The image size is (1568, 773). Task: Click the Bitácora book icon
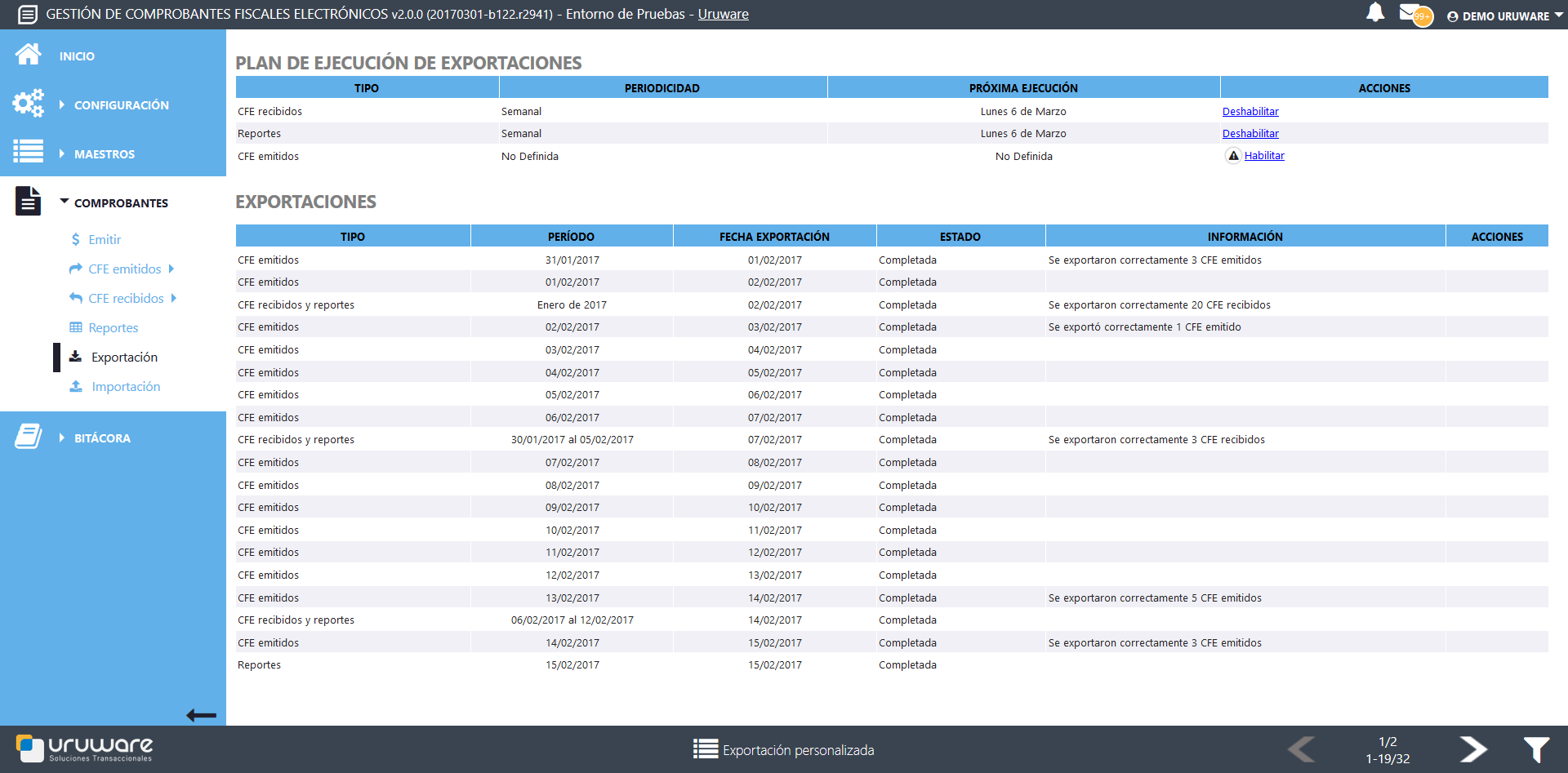pos(28,437)
